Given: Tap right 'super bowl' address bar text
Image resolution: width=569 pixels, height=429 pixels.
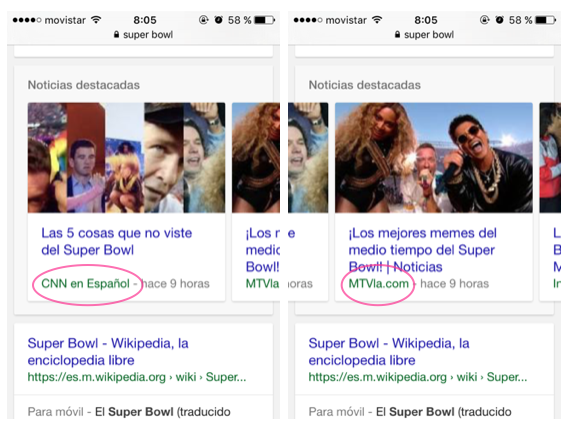Looking at the screenshot, I should point(429,35).
